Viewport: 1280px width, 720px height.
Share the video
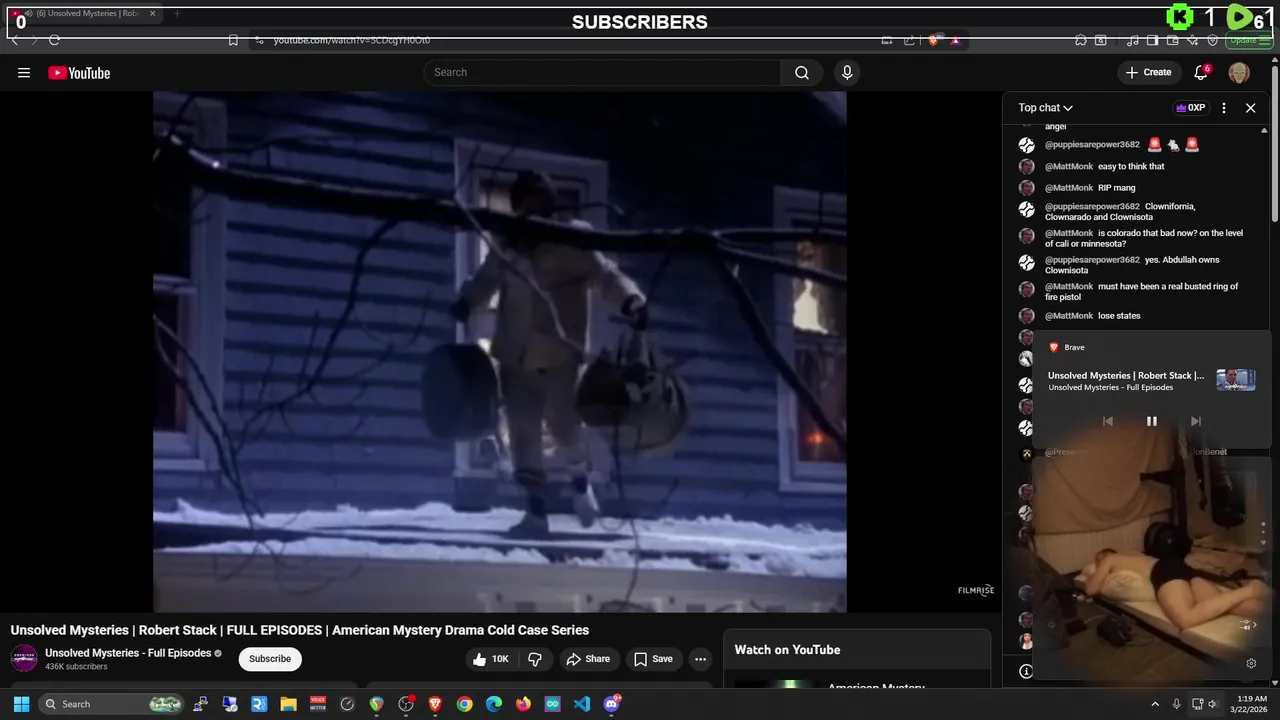pyautogui.click(x=587, y=659)
